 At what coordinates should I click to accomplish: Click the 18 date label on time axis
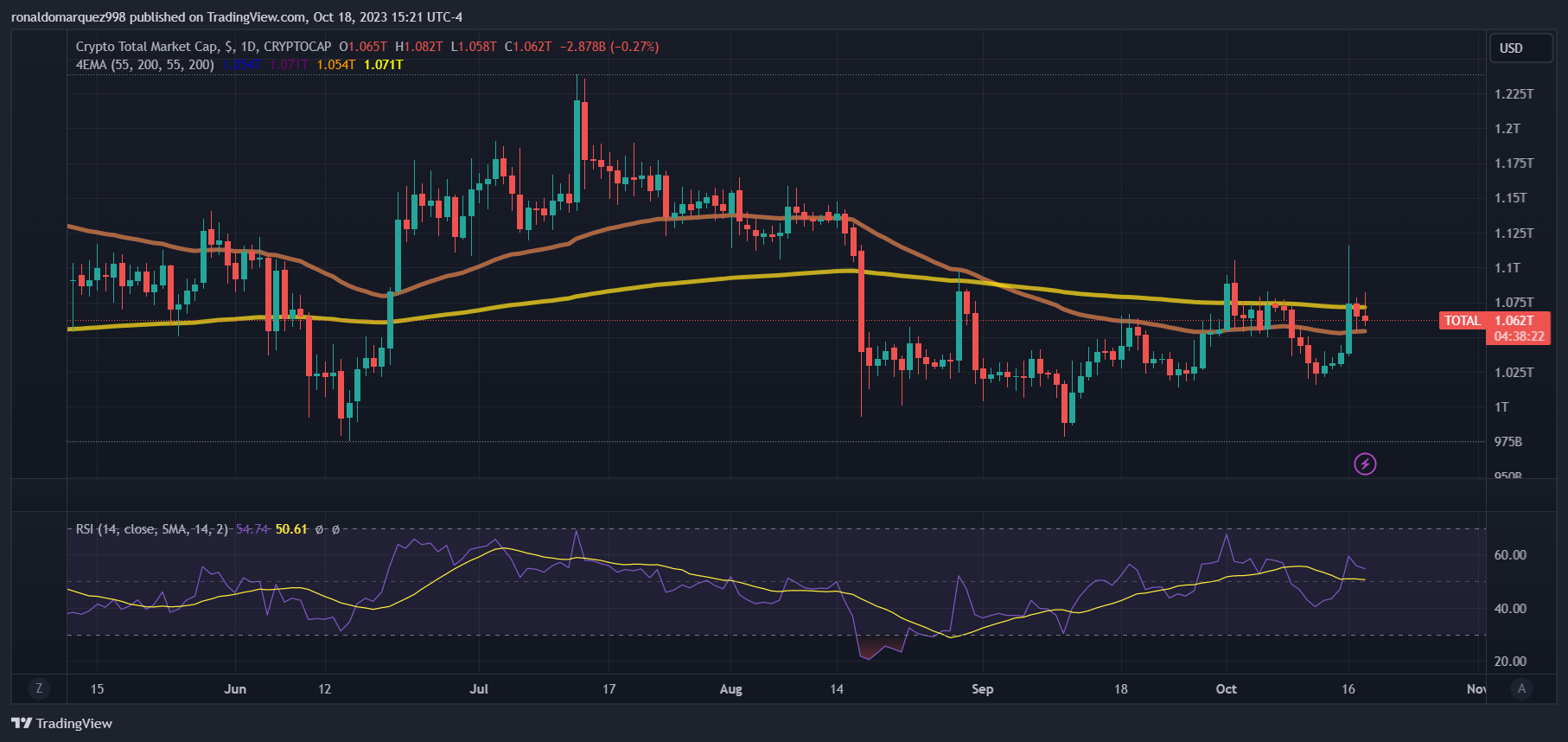(1121, 689)
